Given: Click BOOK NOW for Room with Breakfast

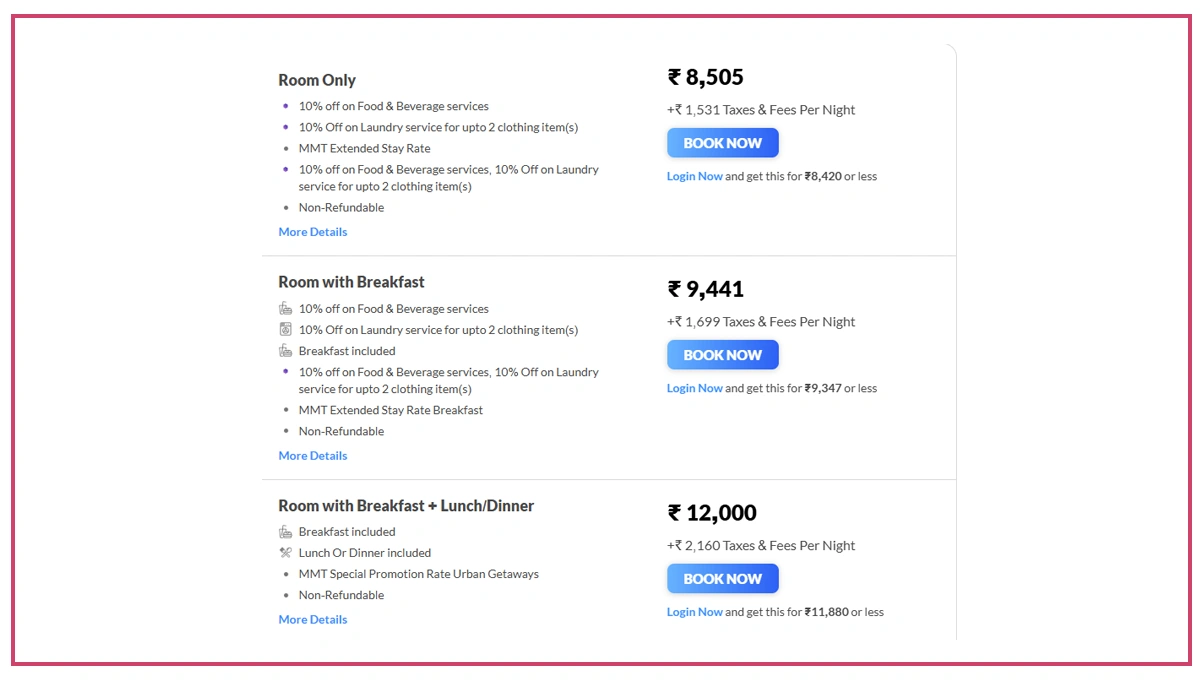Looking at the screenshot, I should 722,354.
